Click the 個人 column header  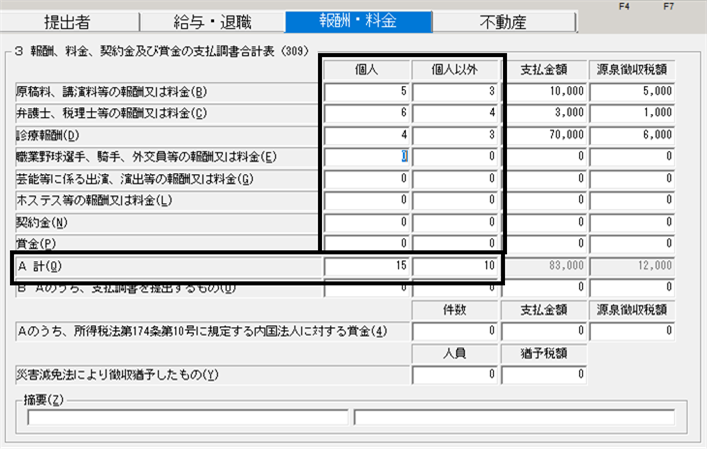[x=366, y=70]
